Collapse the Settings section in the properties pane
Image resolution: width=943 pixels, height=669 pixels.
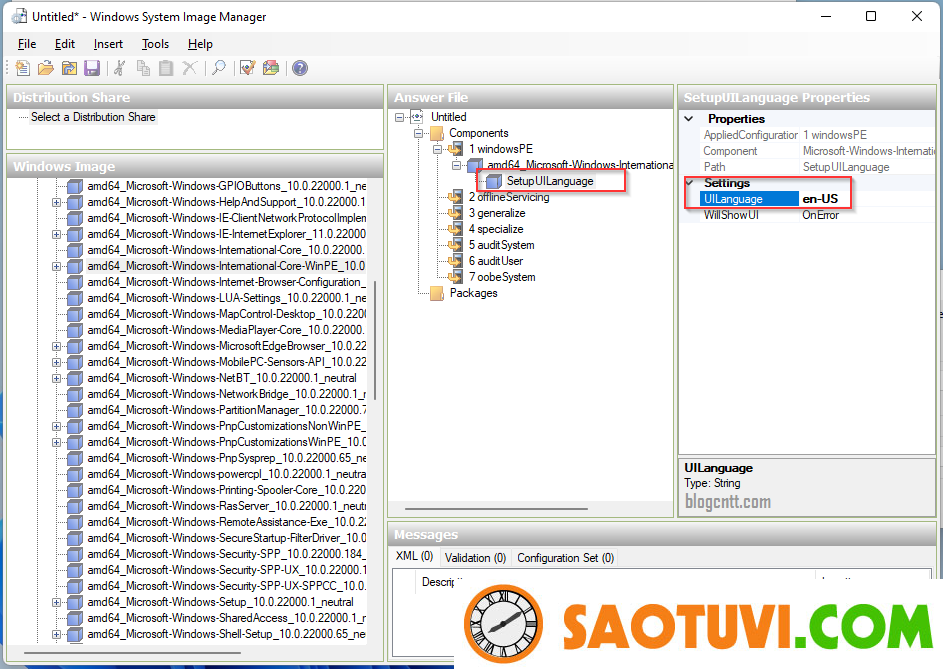click(x=689, y=183)
